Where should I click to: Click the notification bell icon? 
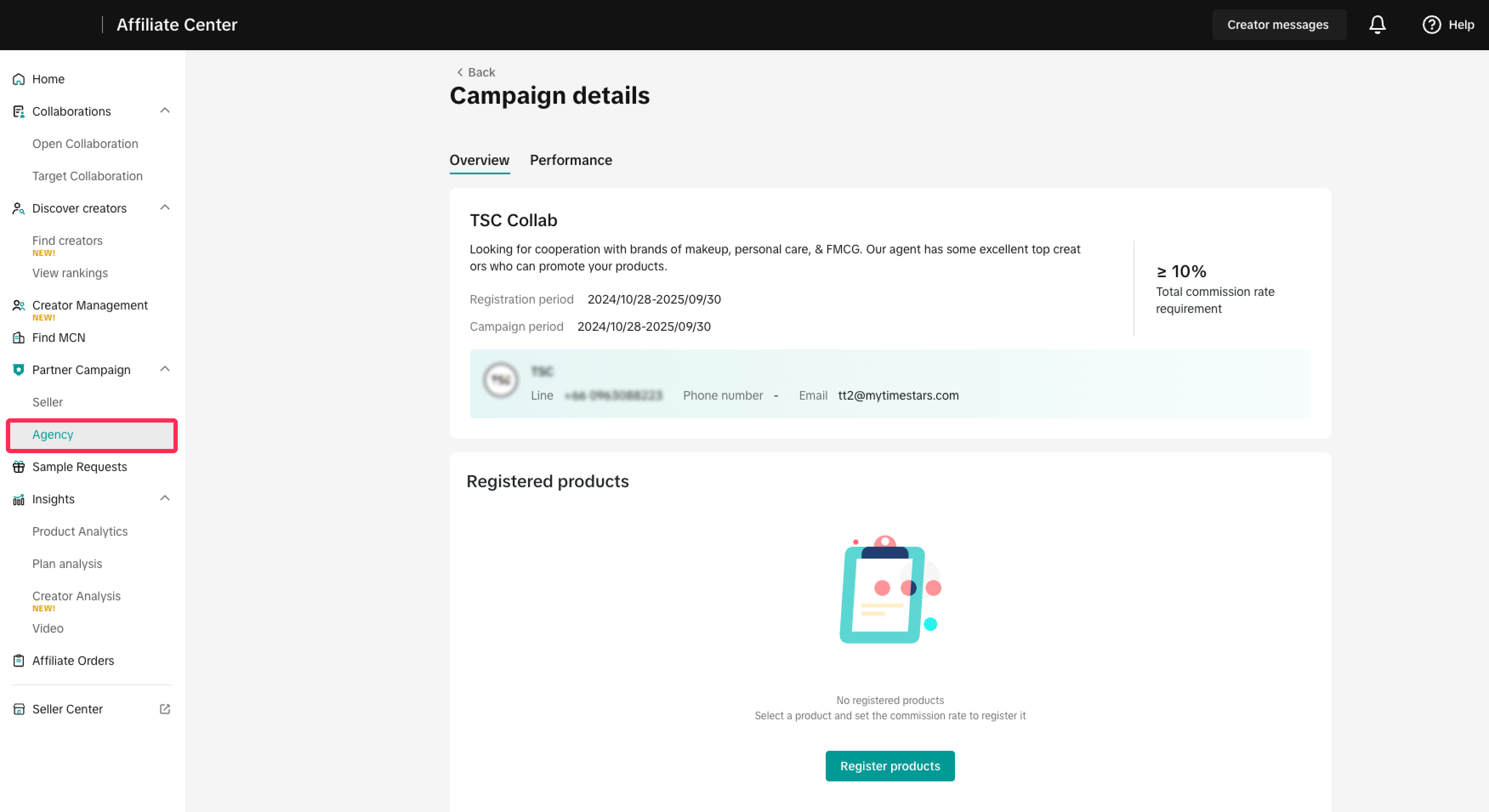pos(1377,24)
